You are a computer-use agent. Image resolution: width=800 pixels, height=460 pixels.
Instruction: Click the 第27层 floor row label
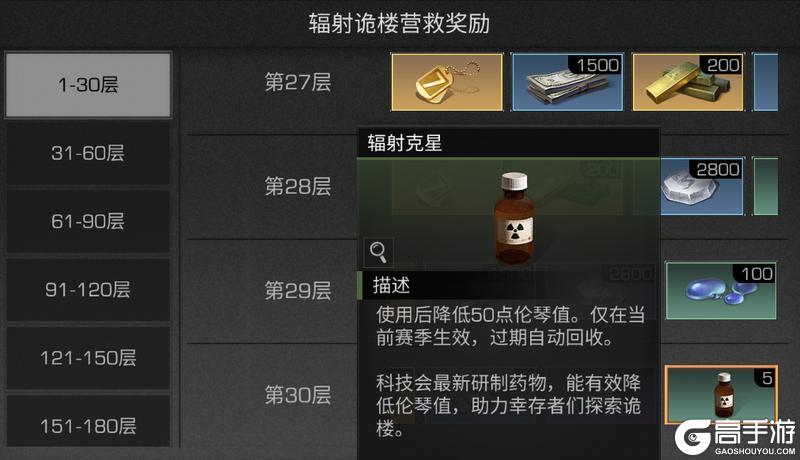tap(298, 83)
